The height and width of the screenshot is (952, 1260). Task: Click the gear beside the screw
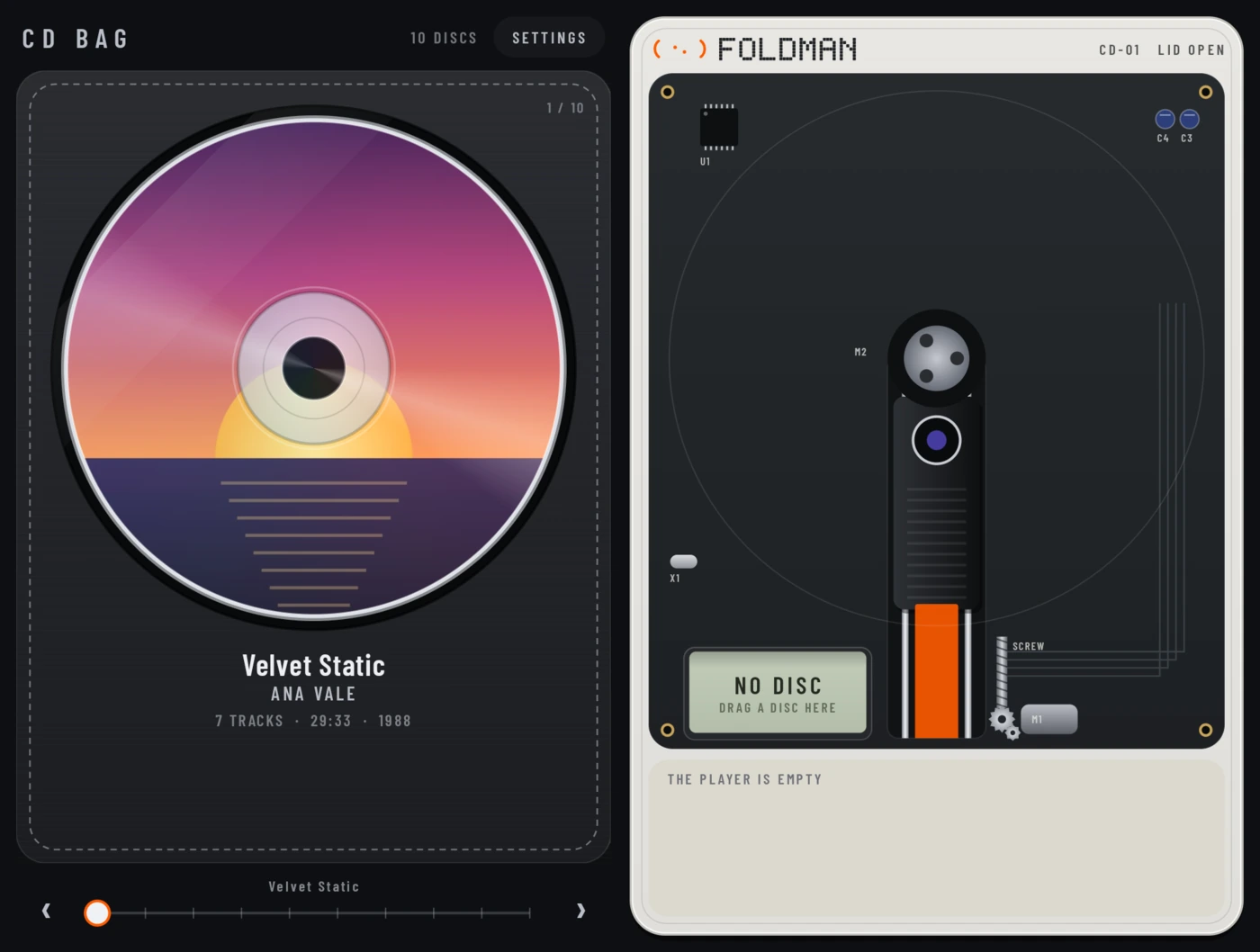(1004, 722)
